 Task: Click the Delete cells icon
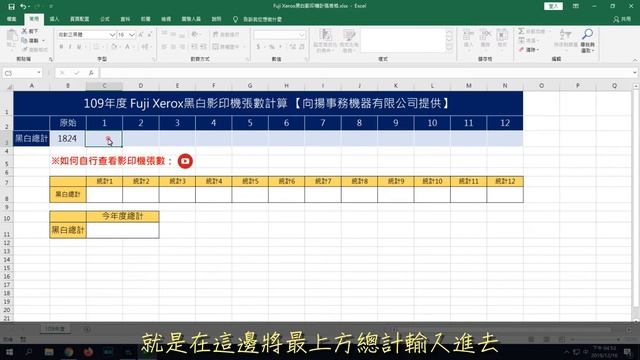click(x=485, y=36)
